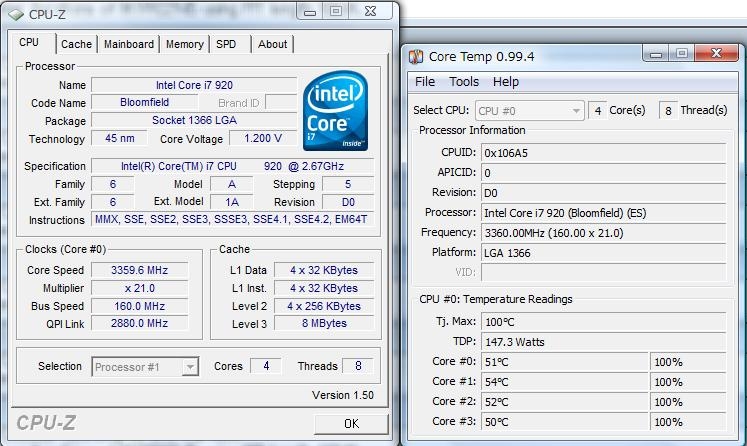Close the CPU-Z window
This screenshot has height=446, width=747.
point(371,11)
